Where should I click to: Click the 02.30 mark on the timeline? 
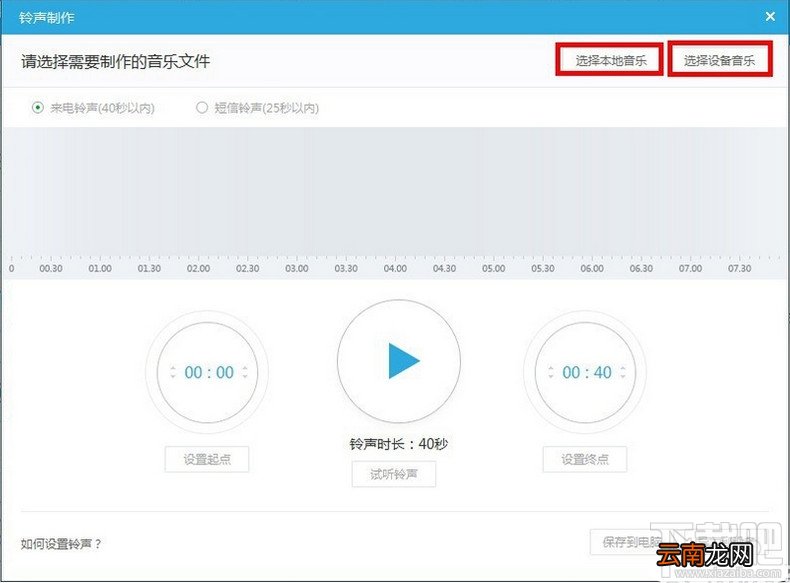pos(247,269)
